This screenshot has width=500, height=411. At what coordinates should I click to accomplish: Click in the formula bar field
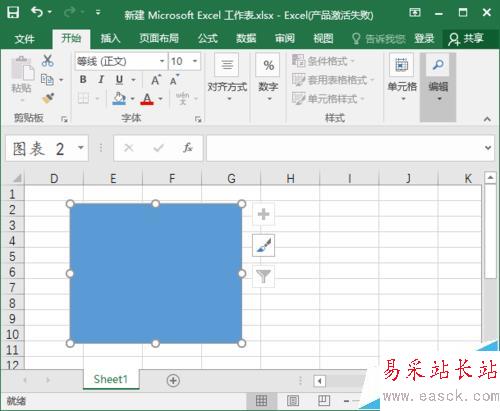345,148
